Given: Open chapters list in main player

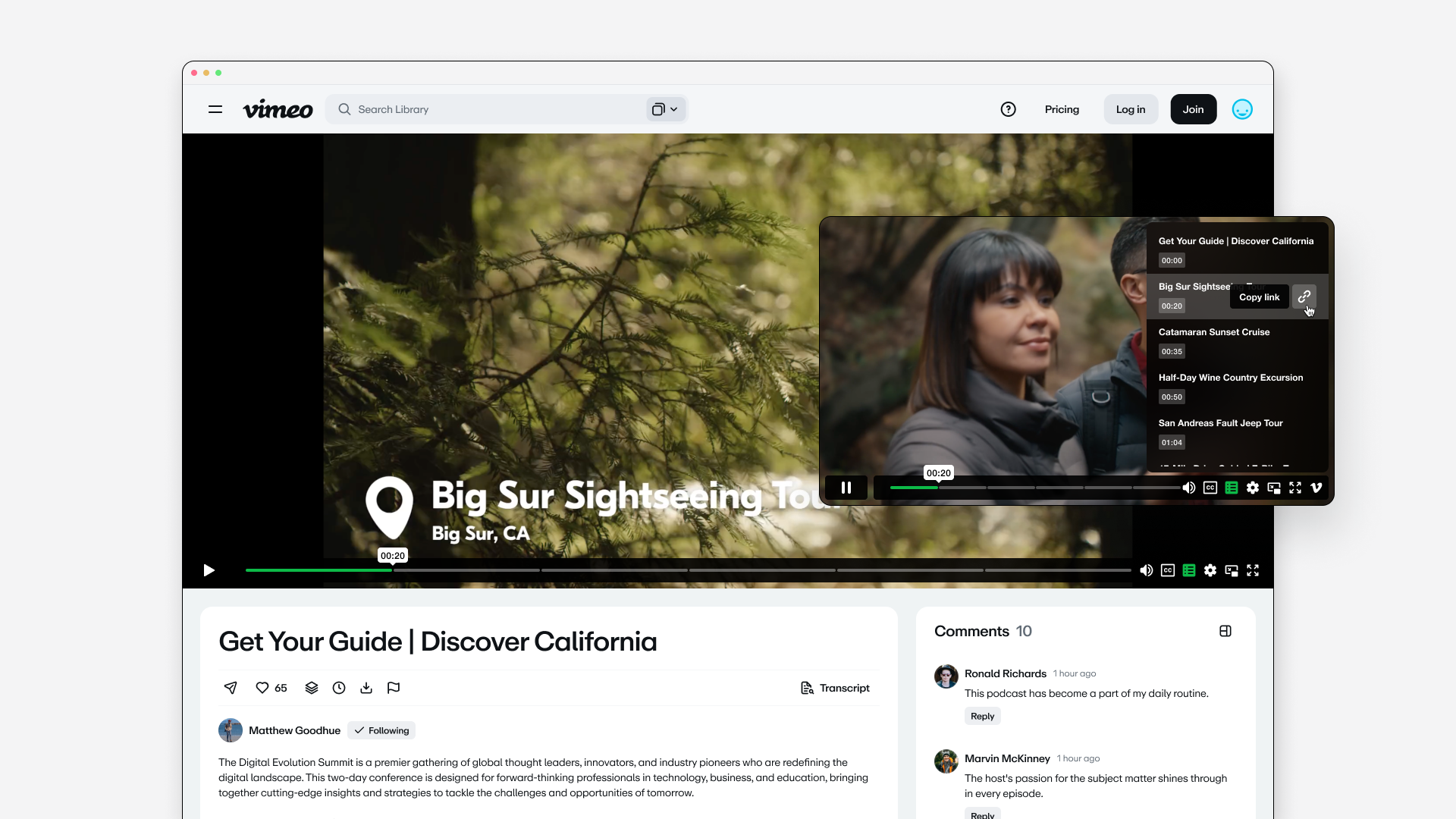Looking at the screenshot, I should (1189, 570).
